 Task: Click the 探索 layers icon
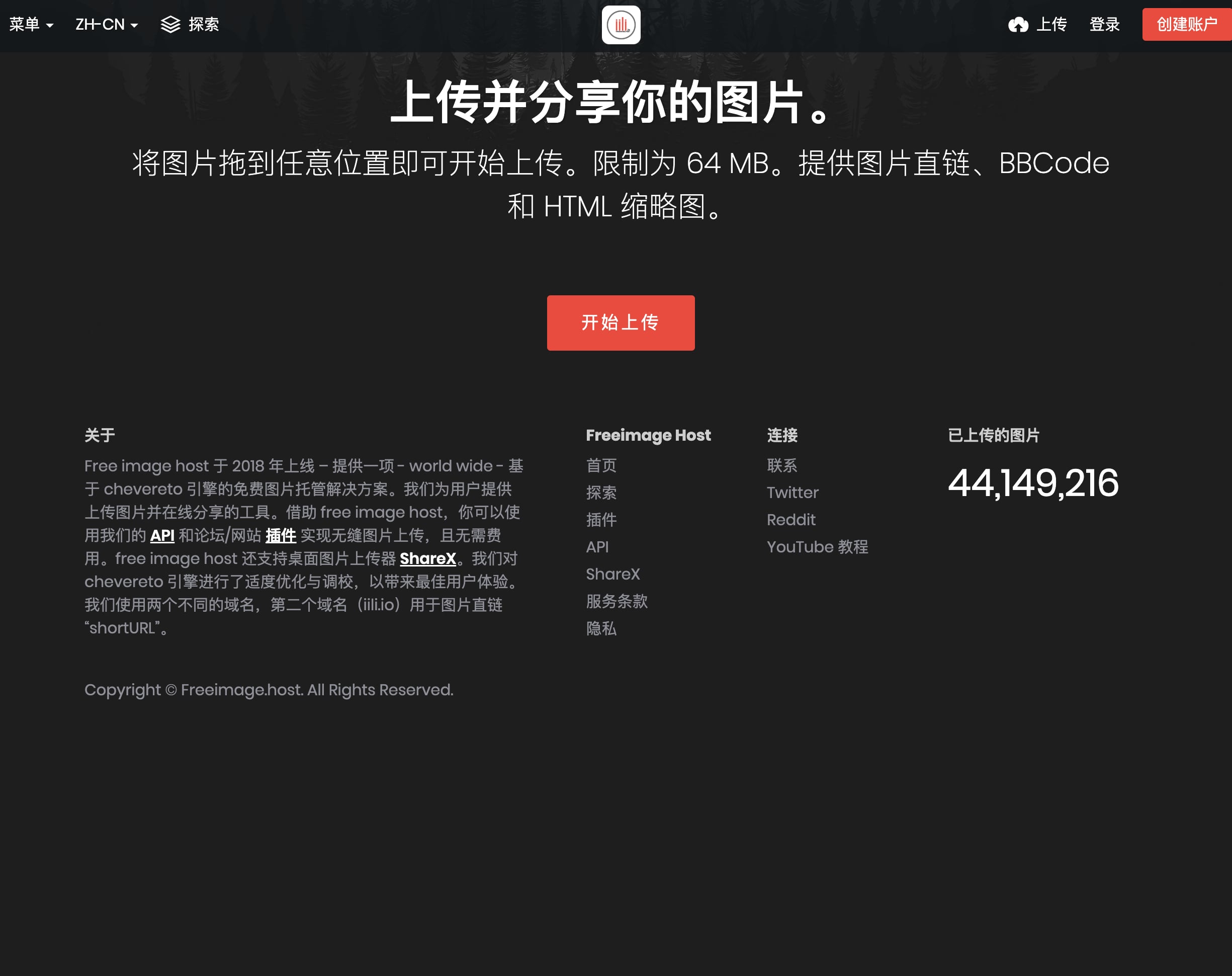tap(170, 25)
